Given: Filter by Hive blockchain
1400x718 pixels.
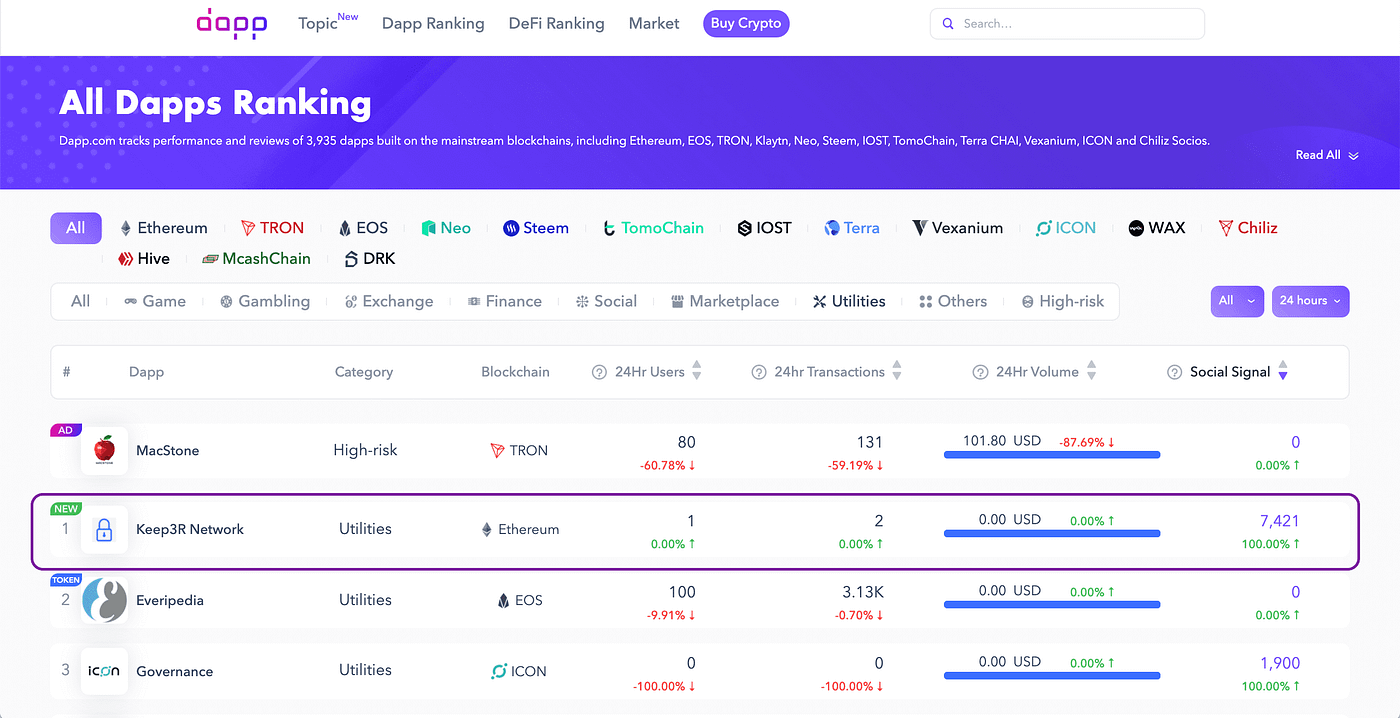Looking at the screenshot, I should coord(144,259).
